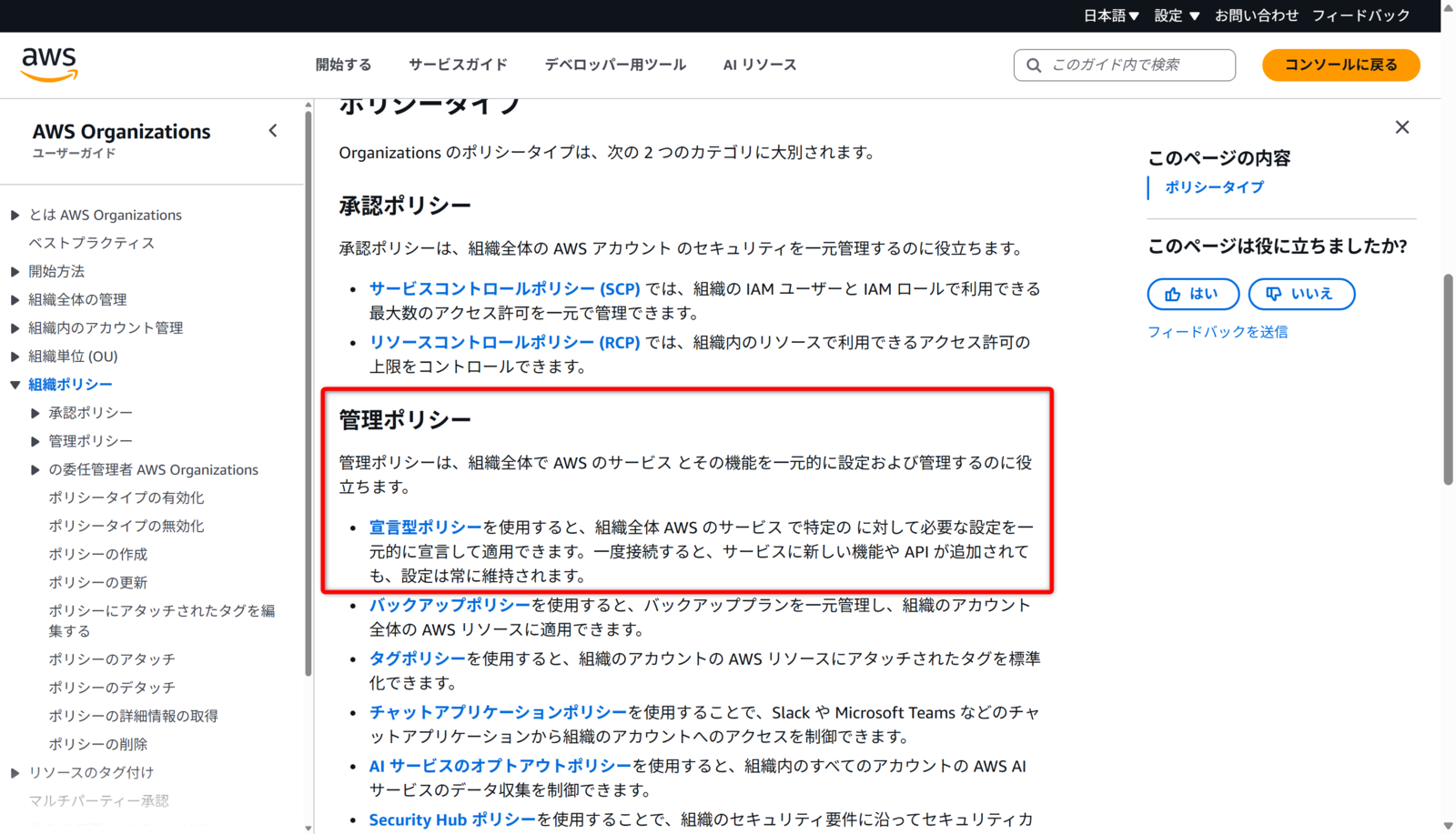Click the sidebar scroll-down arrow
The width and height of the screenshot is (1456, 834).
click(x=308, y=828)
